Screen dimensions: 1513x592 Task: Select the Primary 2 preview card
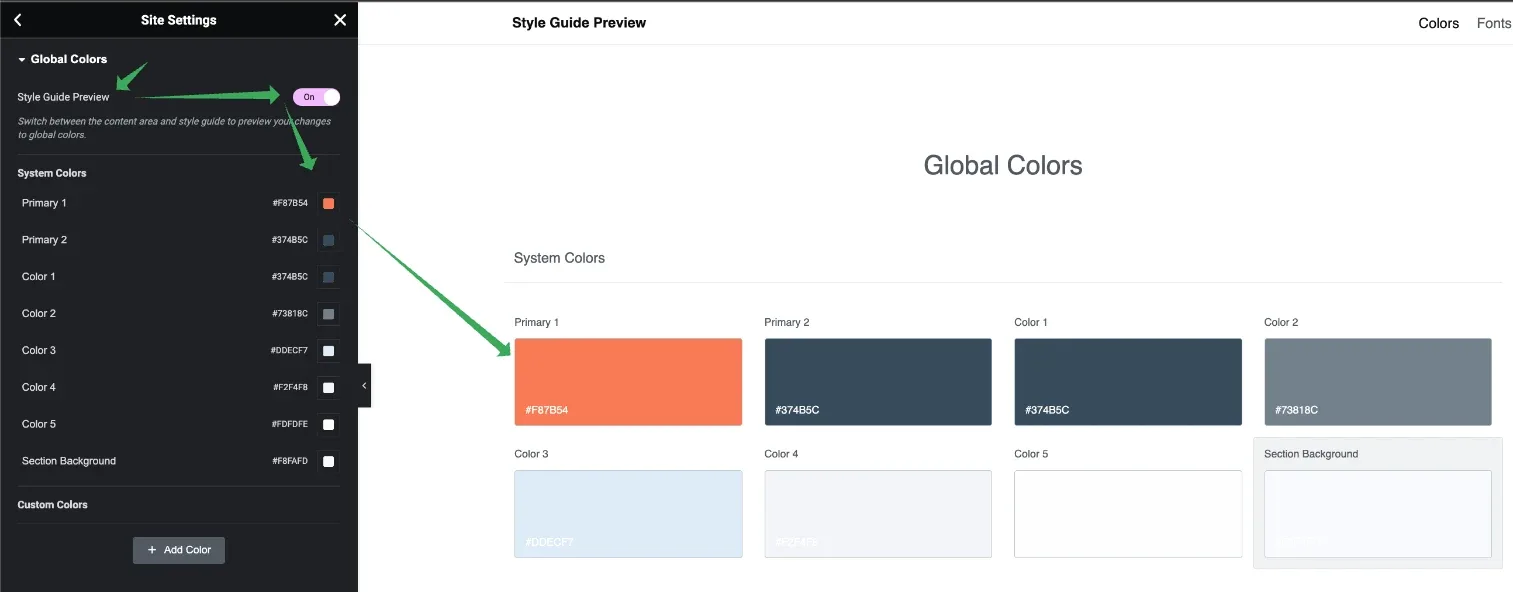[x=878, y=382]
